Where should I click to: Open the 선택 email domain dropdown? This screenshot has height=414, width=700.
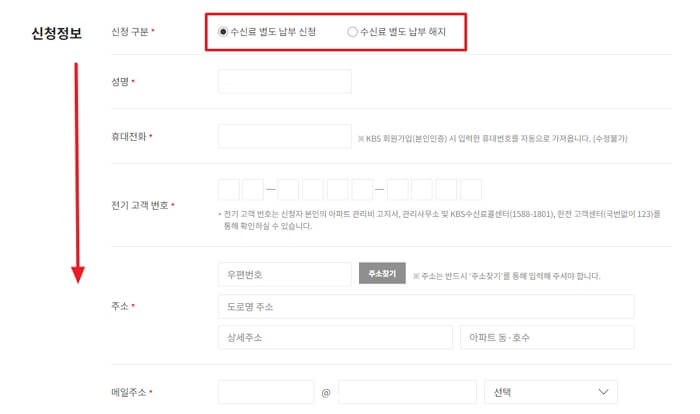[551, 392]
